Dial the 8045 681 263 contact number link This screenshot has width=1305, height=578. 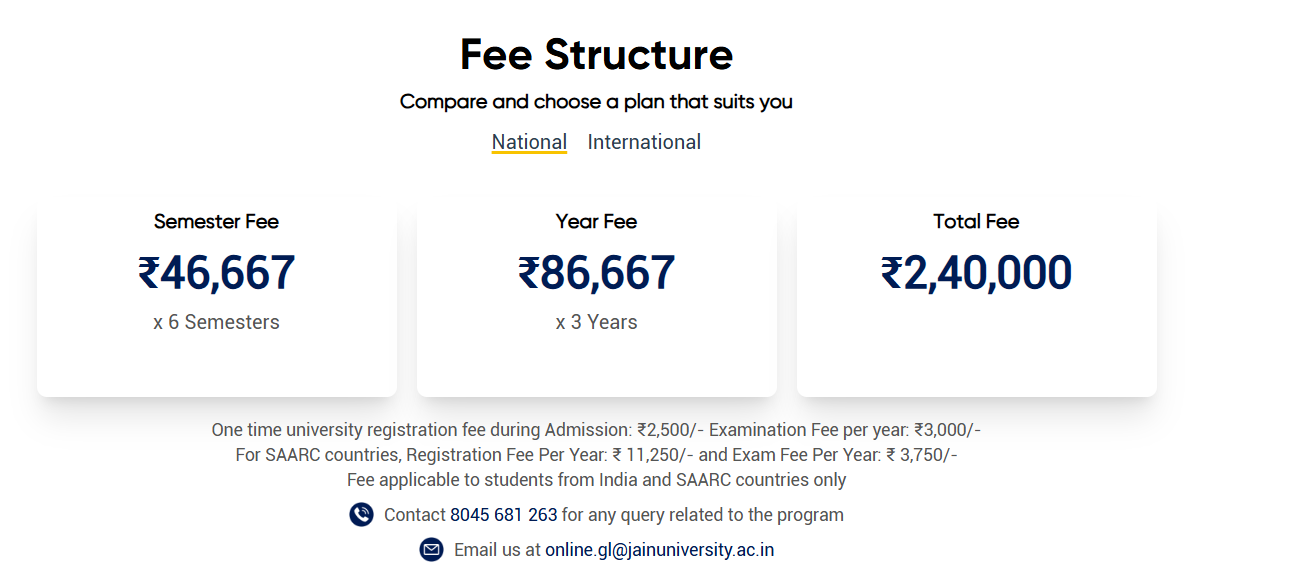[503, 515]
